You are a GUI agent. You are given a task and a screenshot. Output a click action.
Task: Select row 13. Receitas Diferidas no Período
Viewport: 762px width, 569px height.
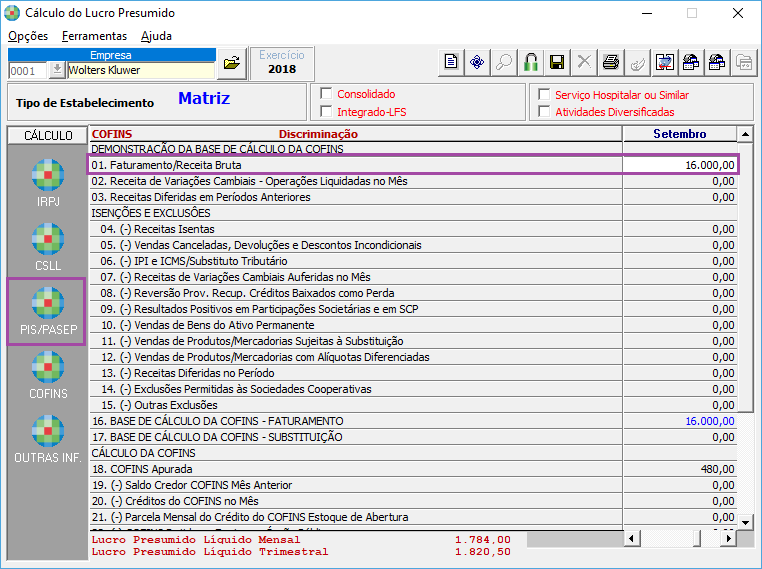[356, 373]
